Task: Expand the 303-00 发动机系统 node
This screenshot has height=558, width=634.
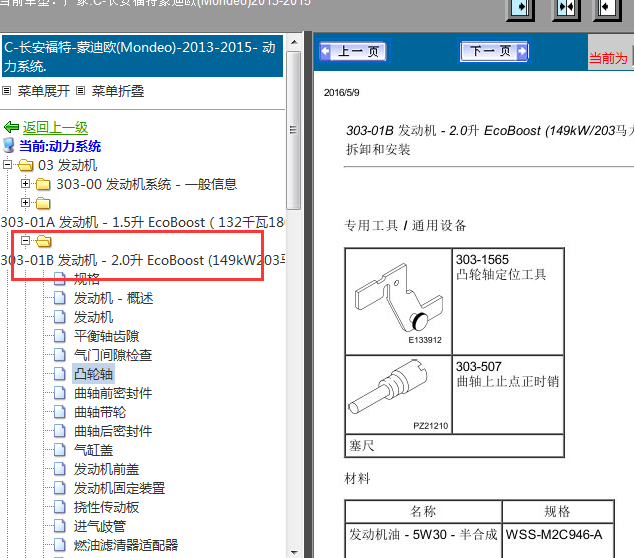Action: (25, 184)
